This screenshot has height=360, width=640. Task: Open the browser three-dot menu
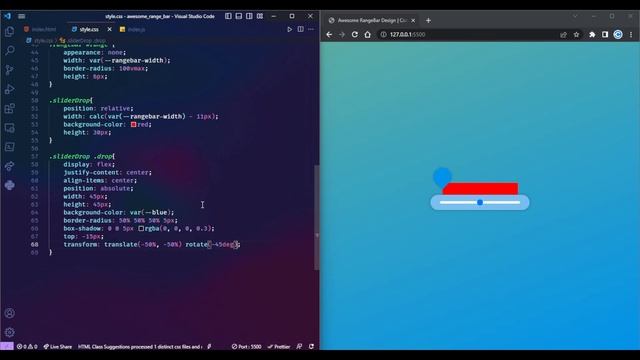[631, 35]
